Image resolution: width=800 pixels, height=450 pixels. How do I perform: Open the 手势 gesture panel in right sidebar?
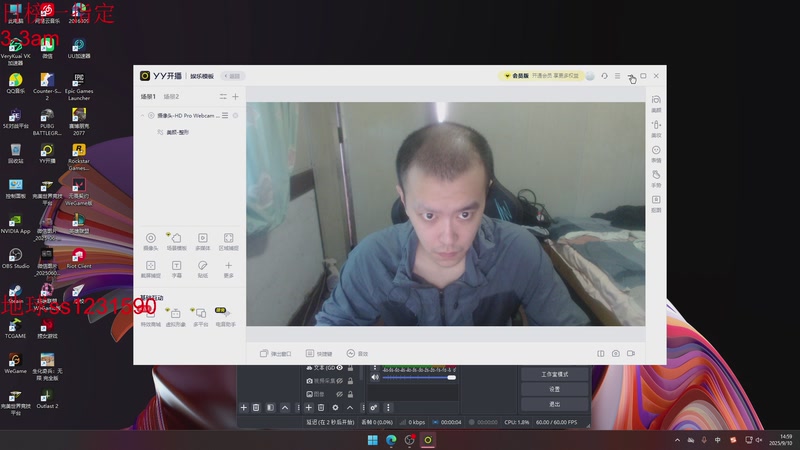pyautogui.click(x=656, y=179)
